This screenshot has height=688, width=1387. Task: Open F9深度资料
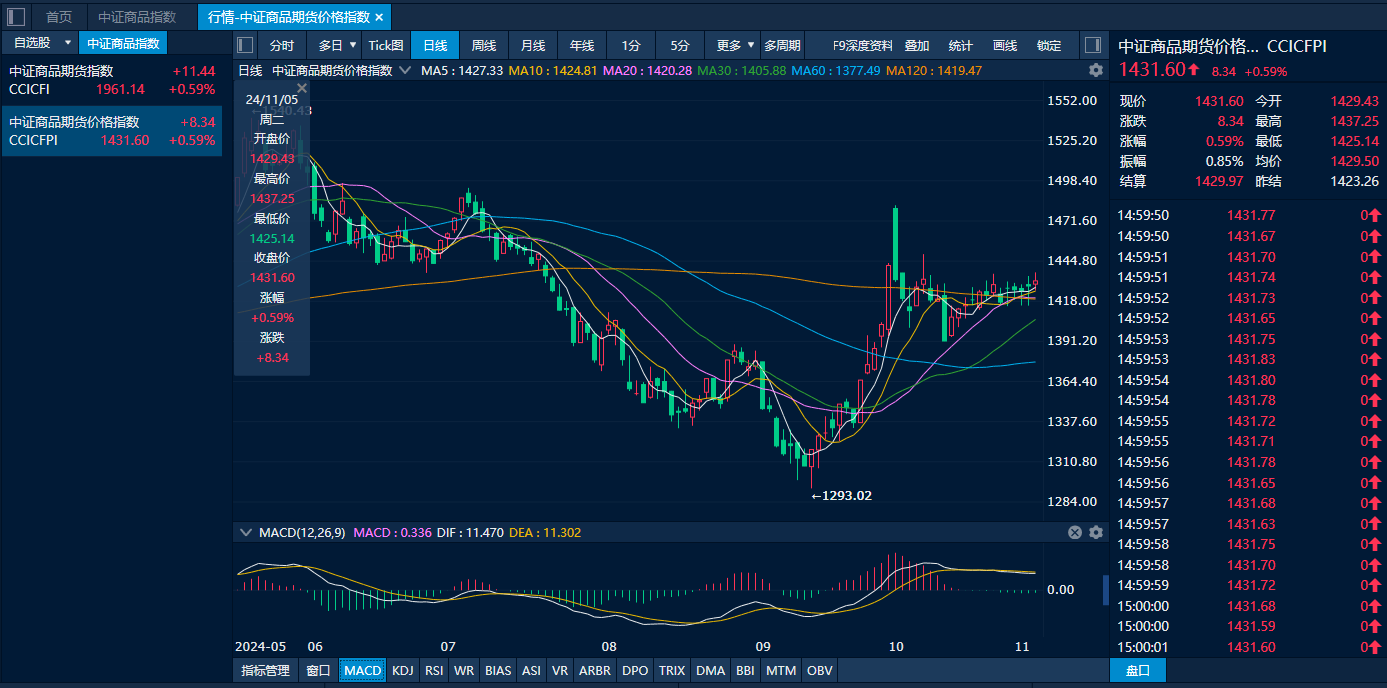[862, 45]
